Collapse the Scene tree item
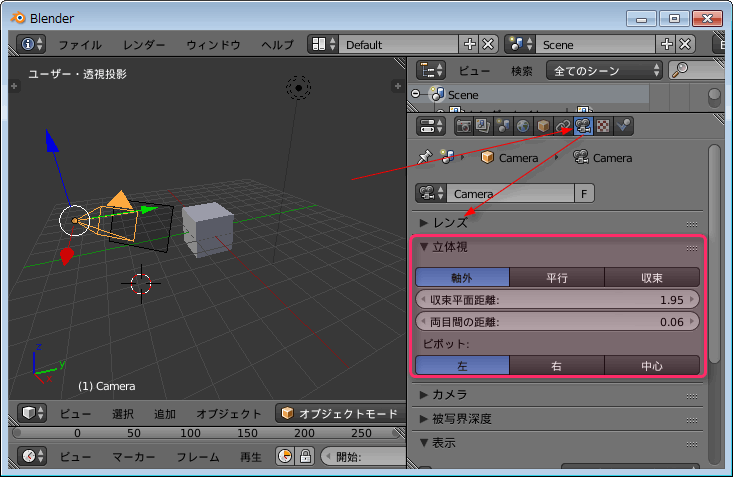 click(416, 94)
